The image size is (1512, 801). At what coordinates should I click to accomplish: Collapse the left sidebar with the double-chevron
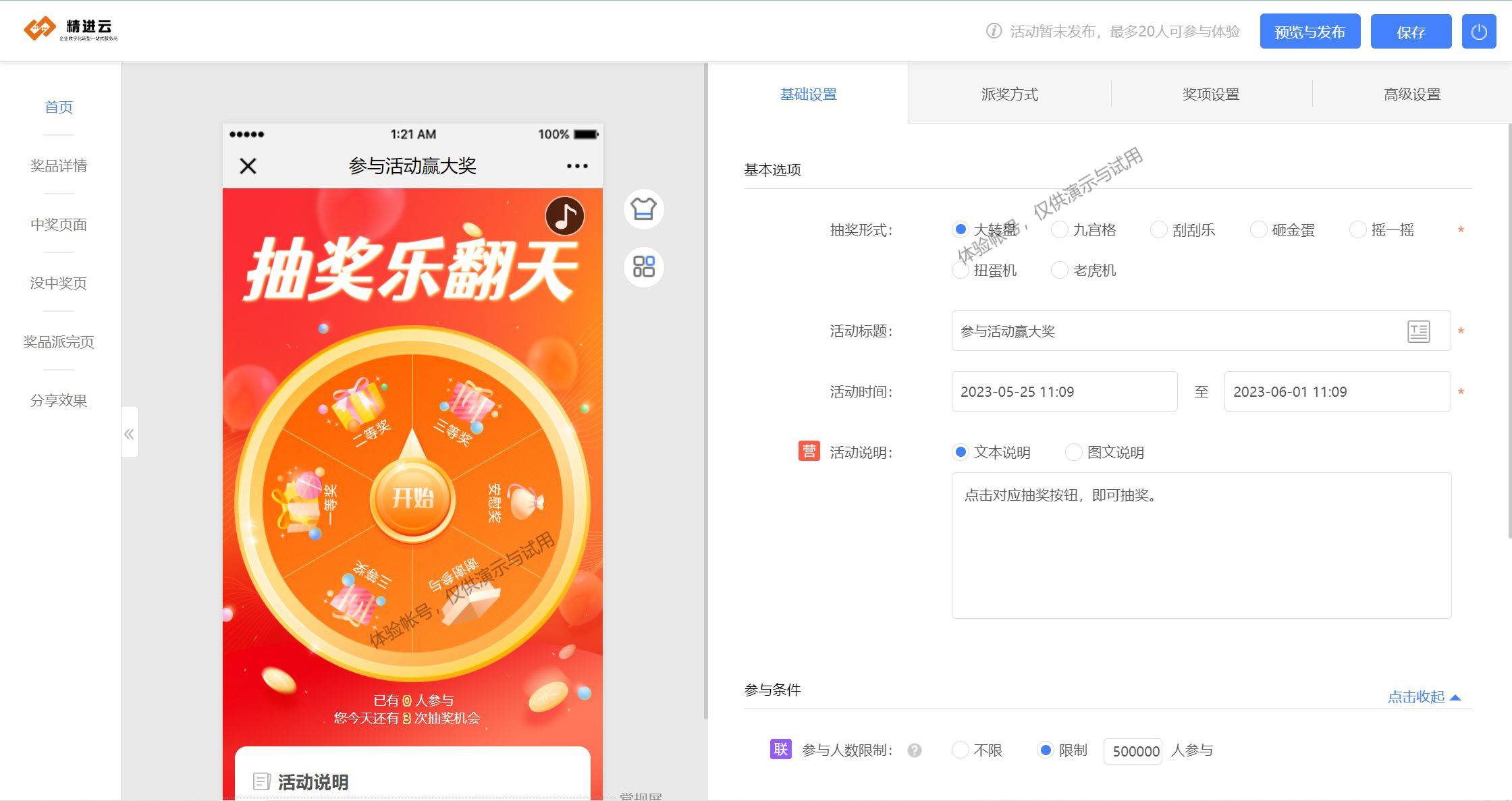[130, 434]
